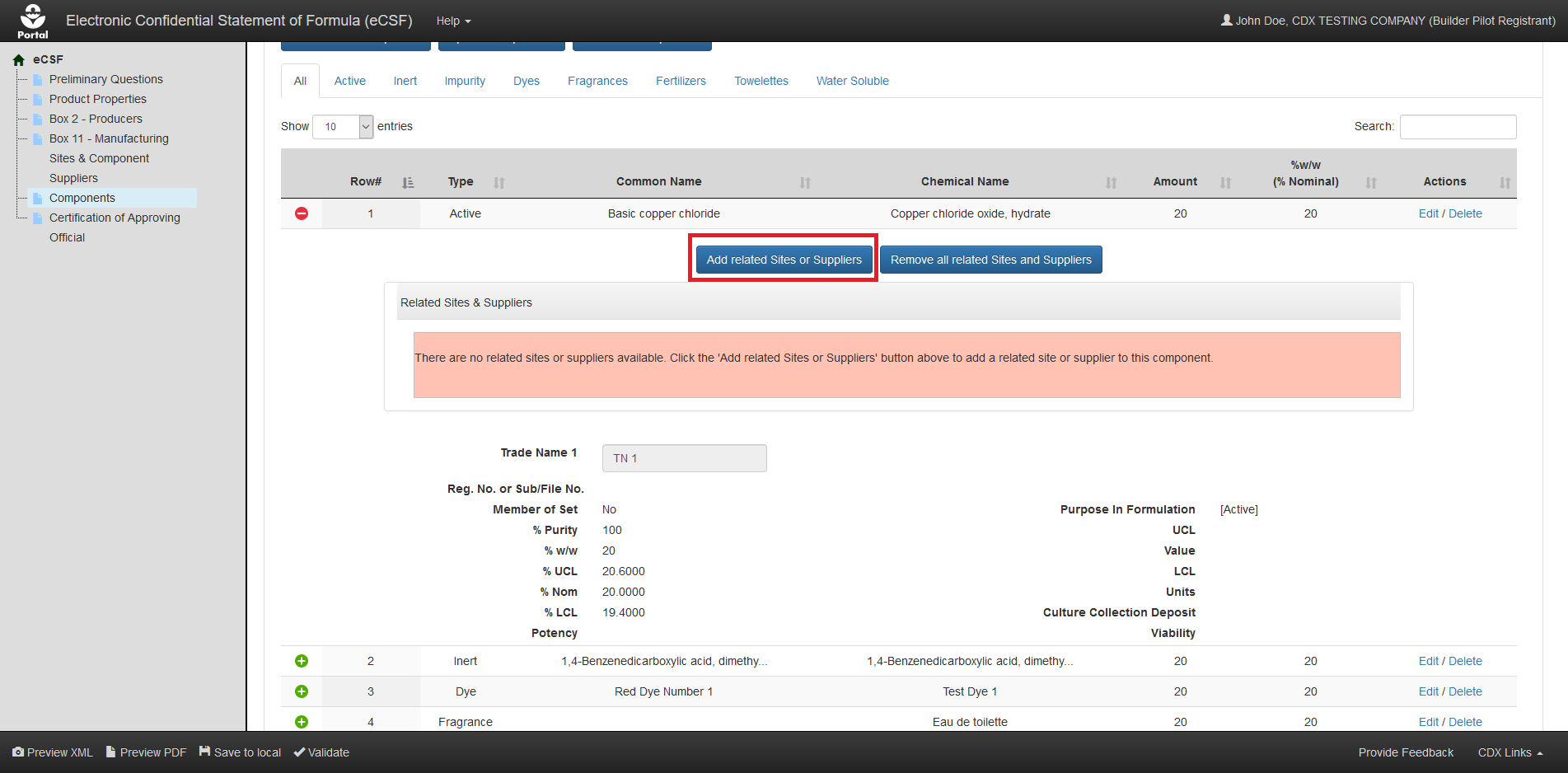Image resolution: width=1568 pixels, height=773 pixels.
Task: Switch to the Dyes tab
Action: pos(527,81)
